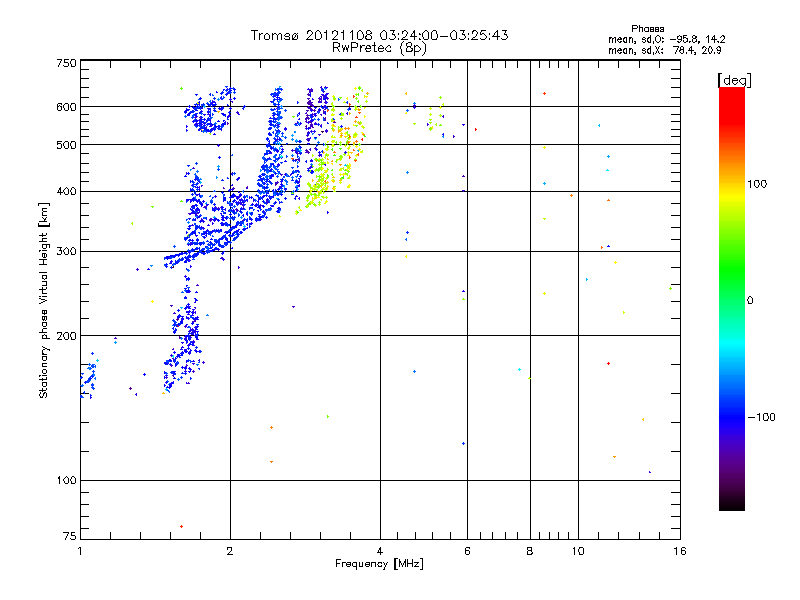The height and width of the screenshot is (600, 800).
Task: Click the plot title 'Tromsø 20121108 03:24:00-03:25:43'
Action: tap(379, 35)
